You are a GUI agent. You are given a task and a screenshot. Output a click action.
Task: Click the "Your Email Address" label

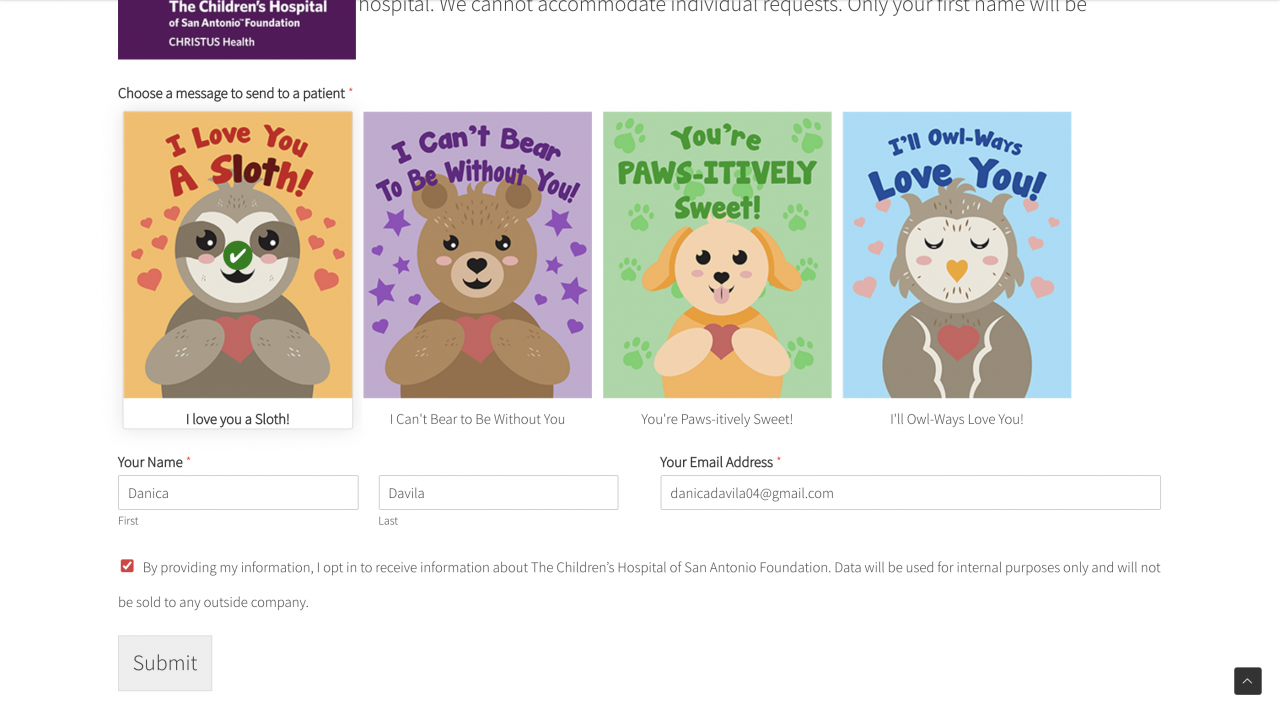click(x=716, y=462)
